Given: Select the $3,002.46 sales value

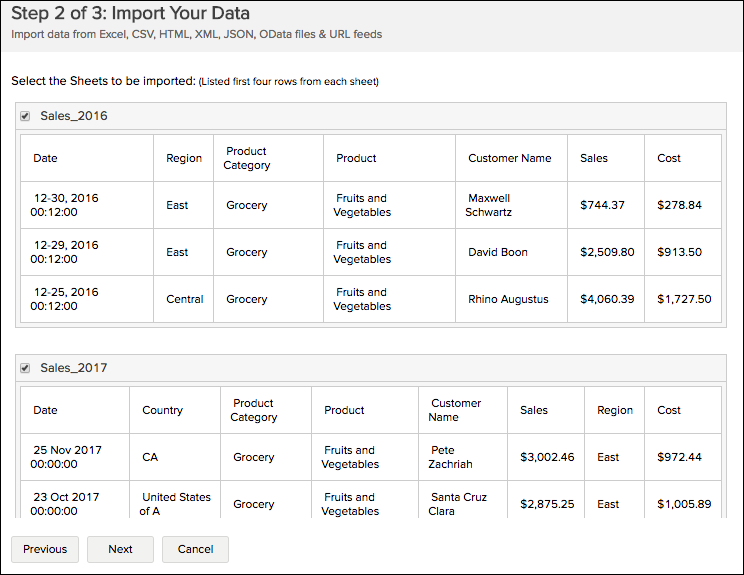Looking at the screenshot, I should 547,457.
